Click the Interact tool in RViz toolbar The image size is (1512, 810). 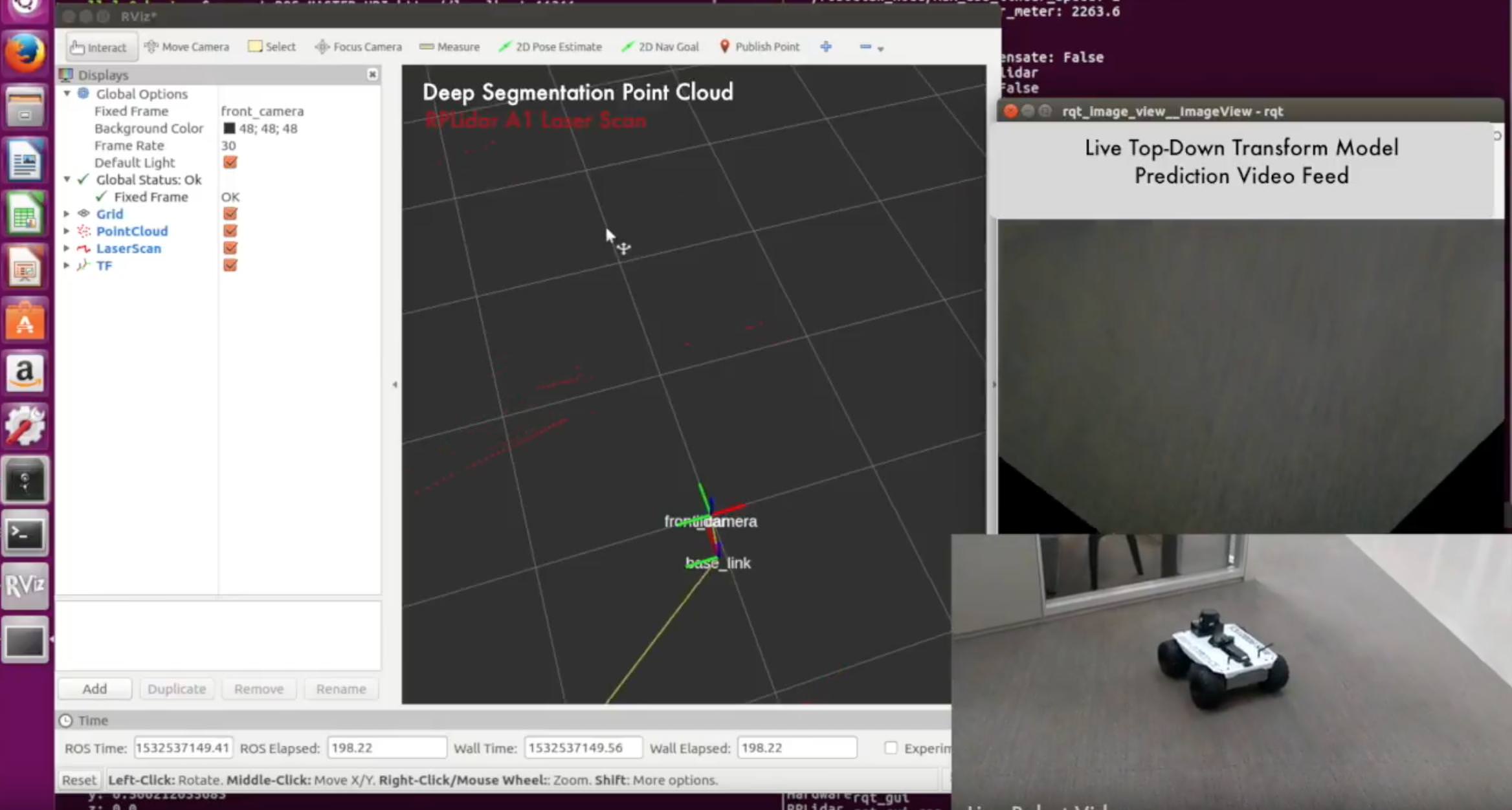[98, 46]
